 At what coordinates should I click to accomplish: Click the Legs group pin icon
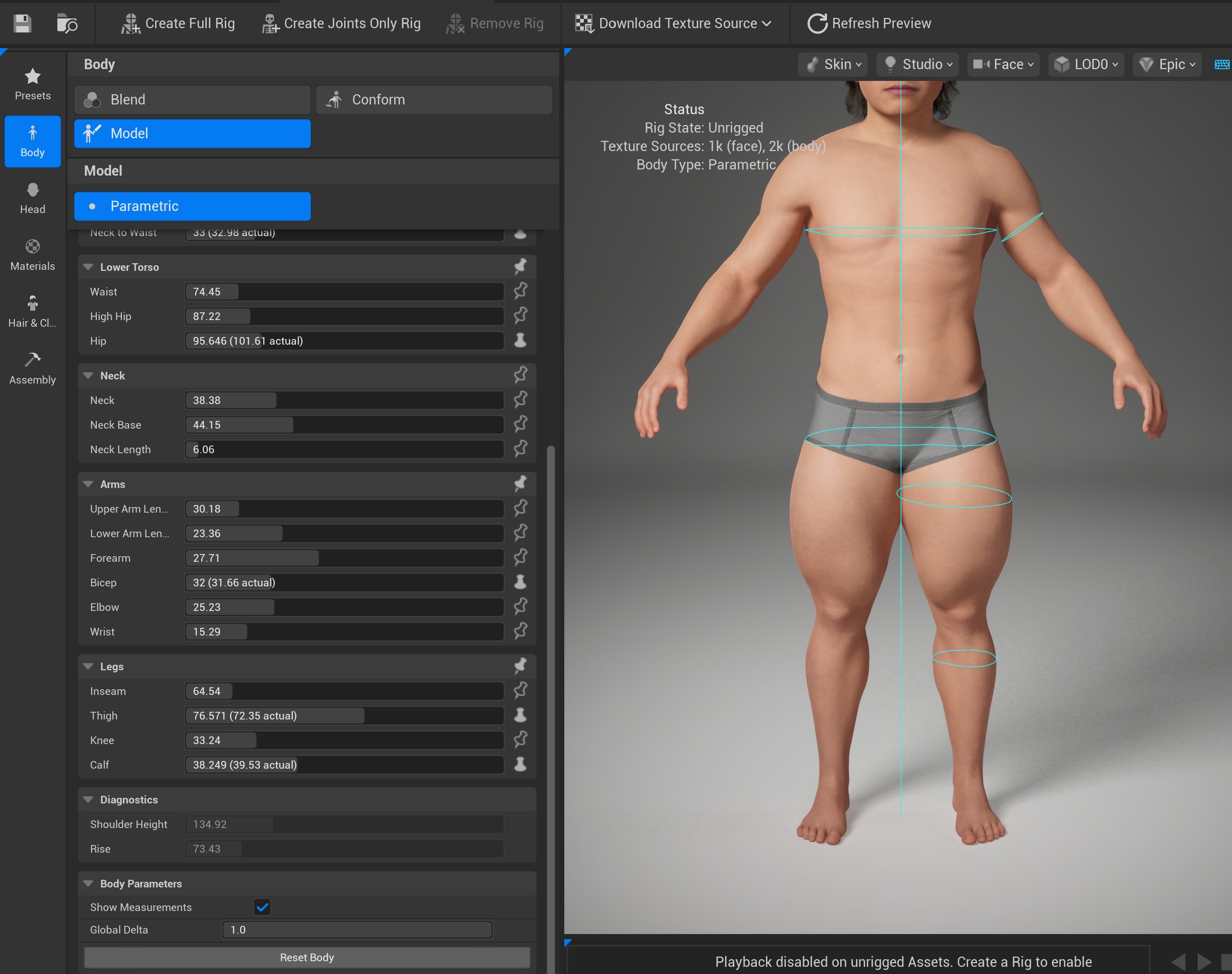click(520, 666)
